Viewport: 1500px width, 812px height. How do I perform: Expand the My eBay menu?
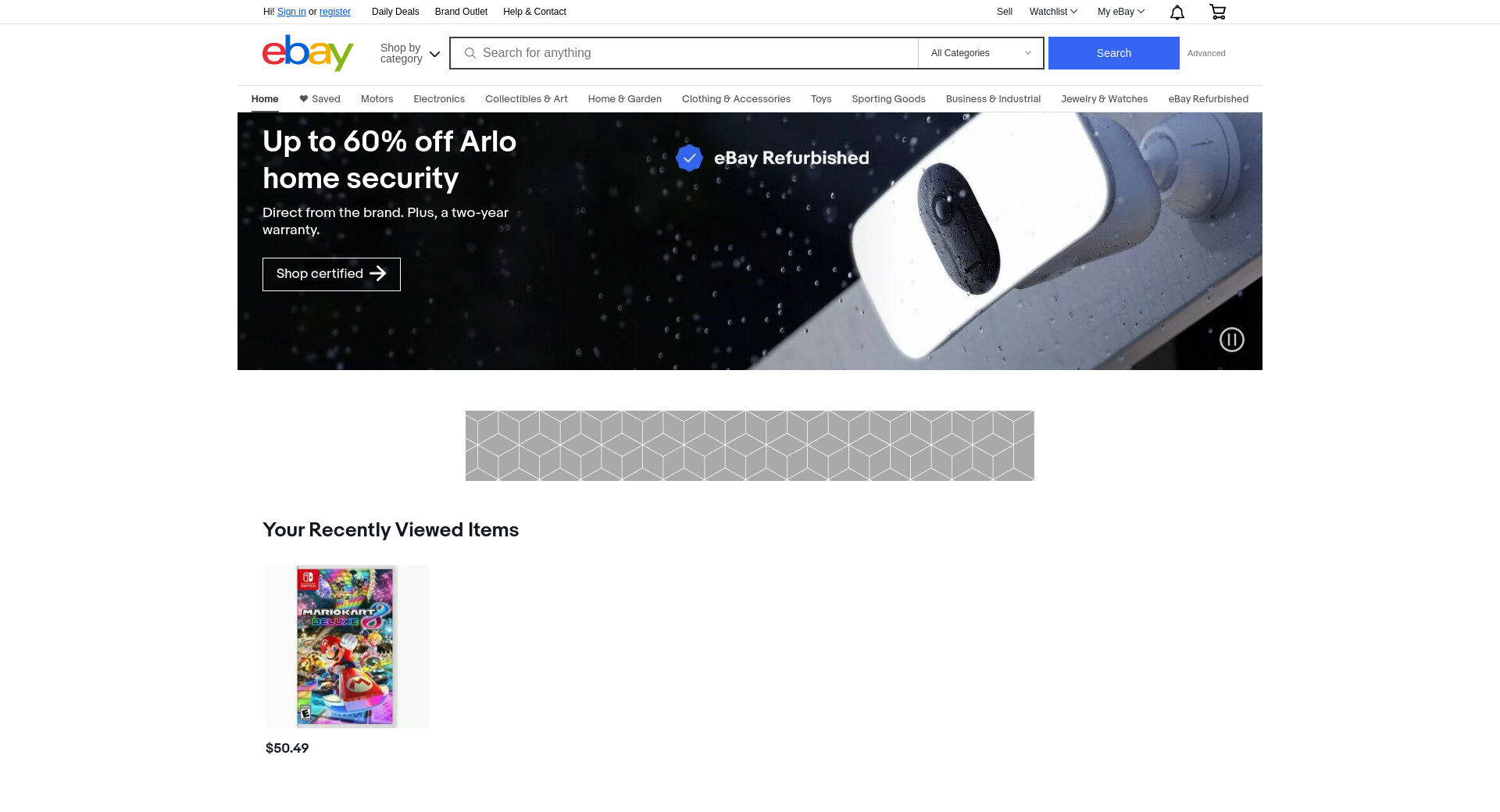[1121, 12]
